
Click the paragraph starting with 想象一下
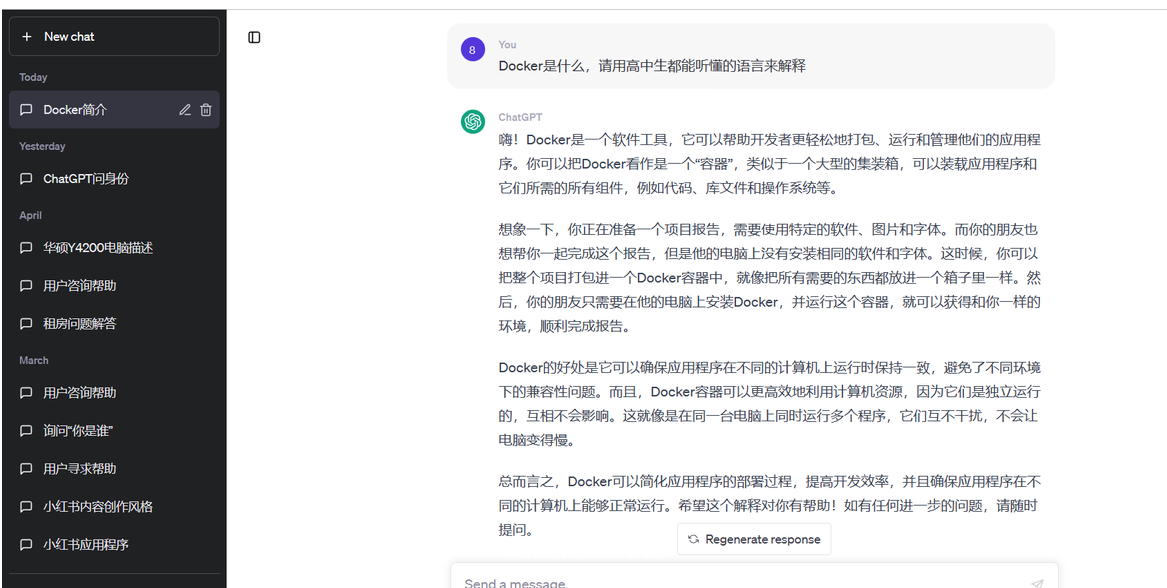(770, 278)
